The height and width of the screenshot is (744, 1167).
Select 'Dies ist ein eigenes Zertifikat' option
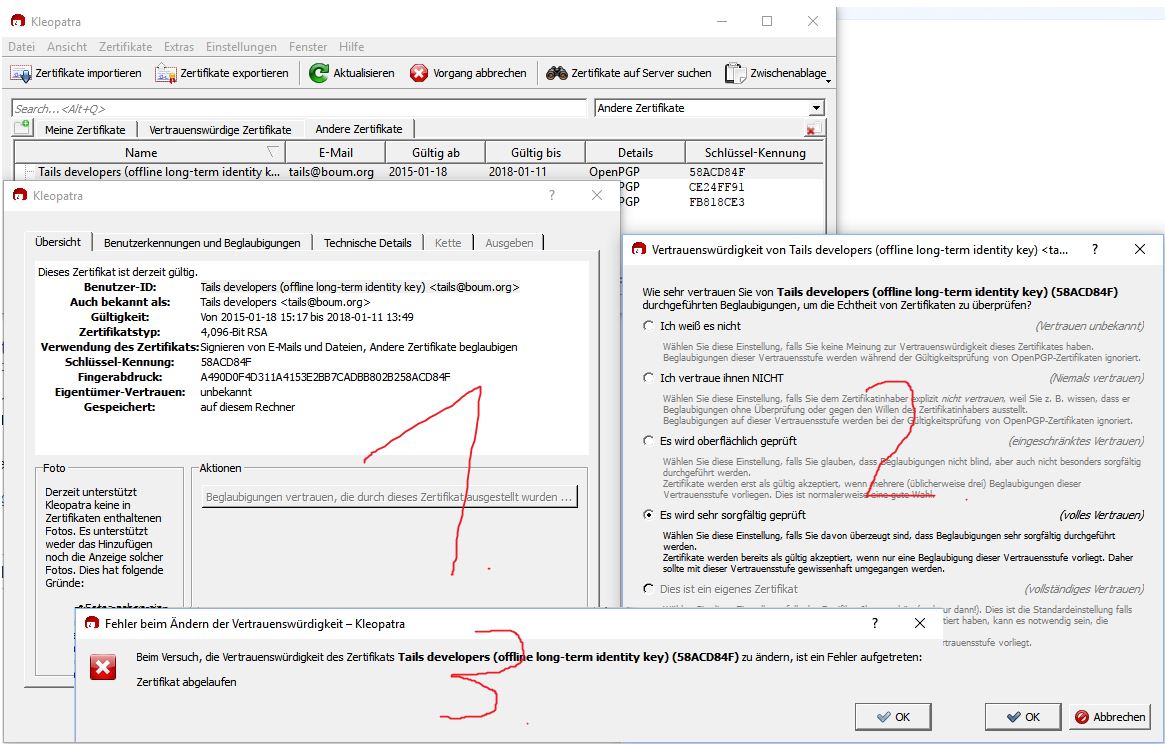pos(648,589)
